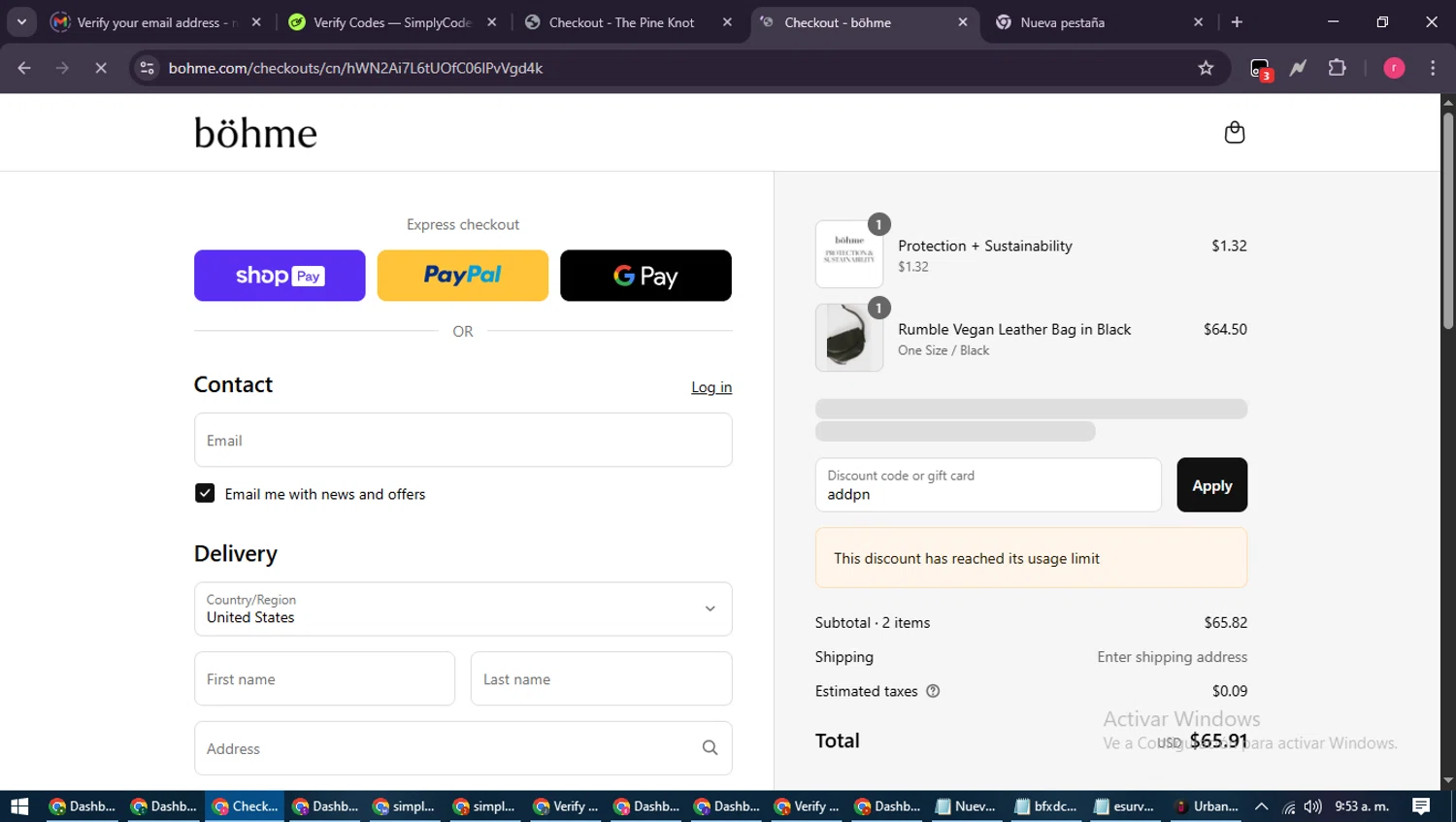1456x822 pixels.
Task: Open a new browser tab
Action: click(1237, 22)
